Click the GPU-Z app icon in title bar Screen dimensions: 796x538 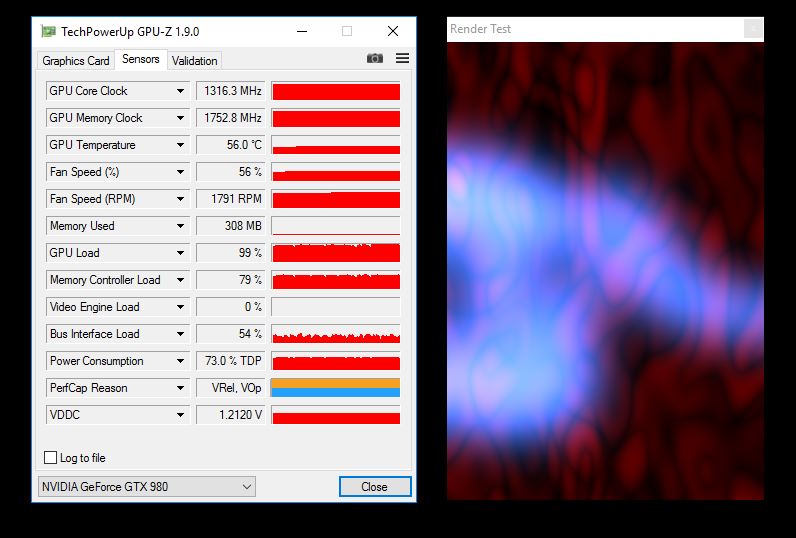(x=48, y=32)
